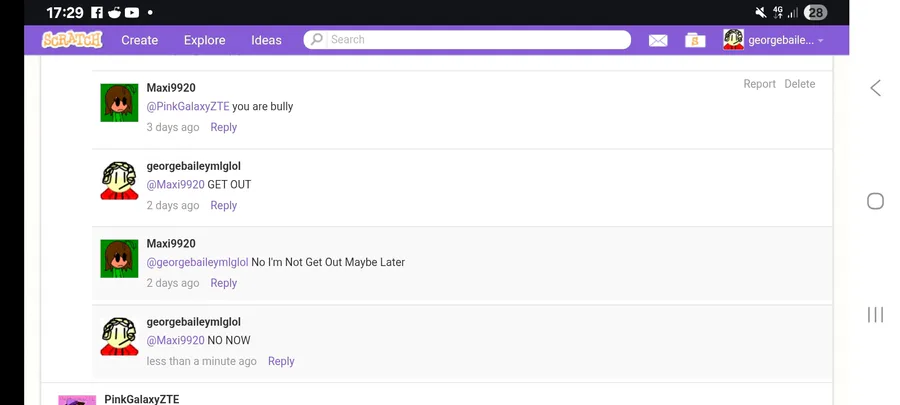Click the @PinkGalaxyZTE mention link
The width and height of the screenshot is (900, 405).
188,106
